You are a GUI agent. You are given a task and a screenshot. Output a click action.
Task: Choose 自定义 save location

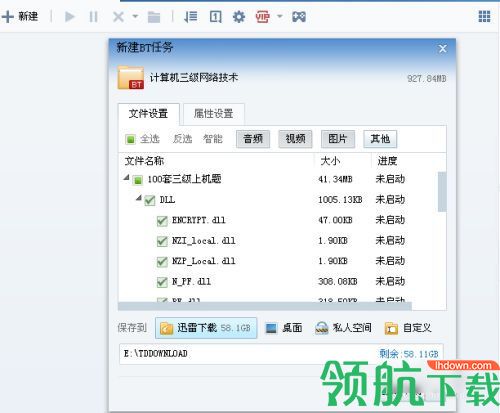pos(408,328)
